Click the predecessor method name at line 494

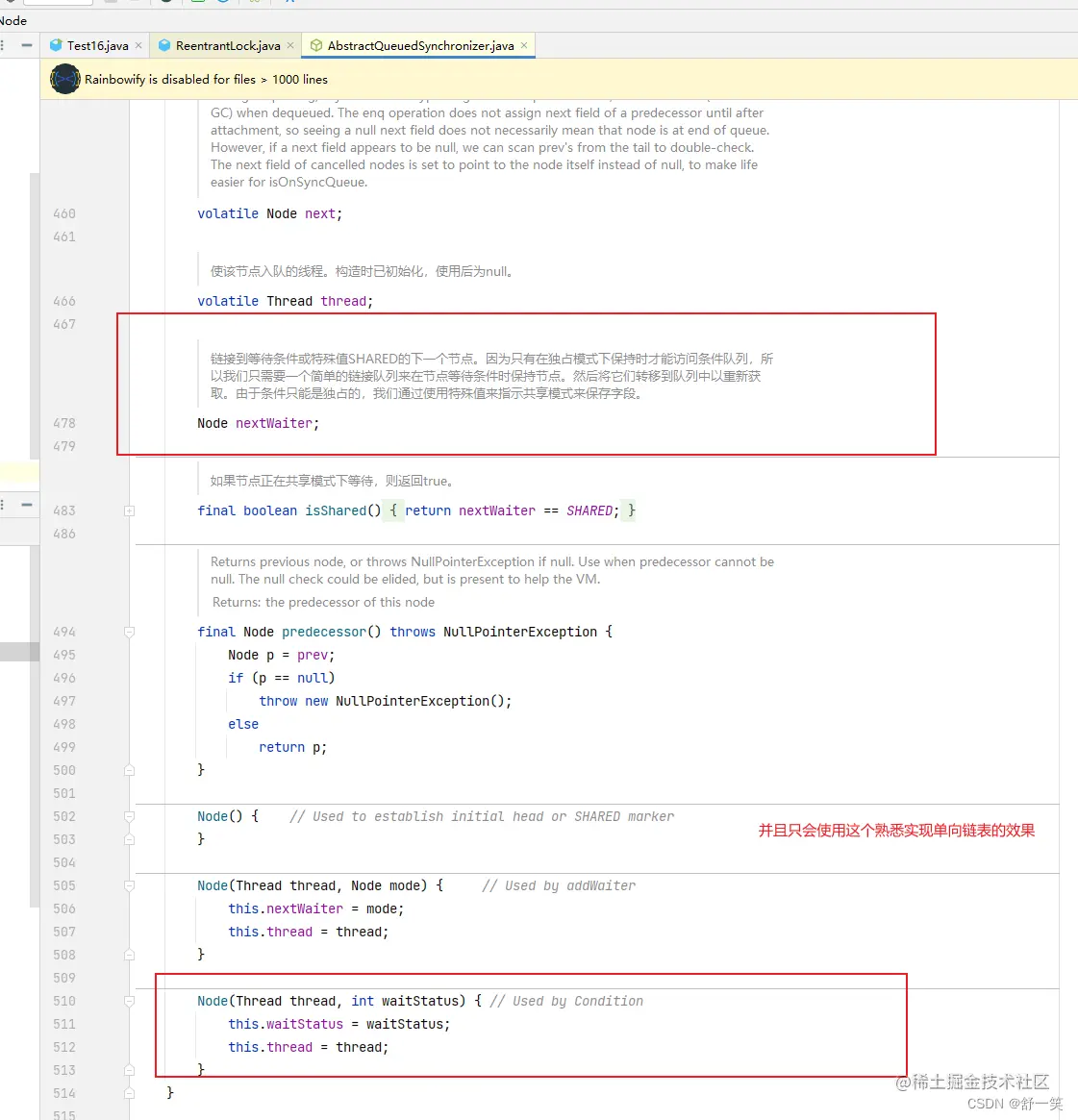point(324,633)
